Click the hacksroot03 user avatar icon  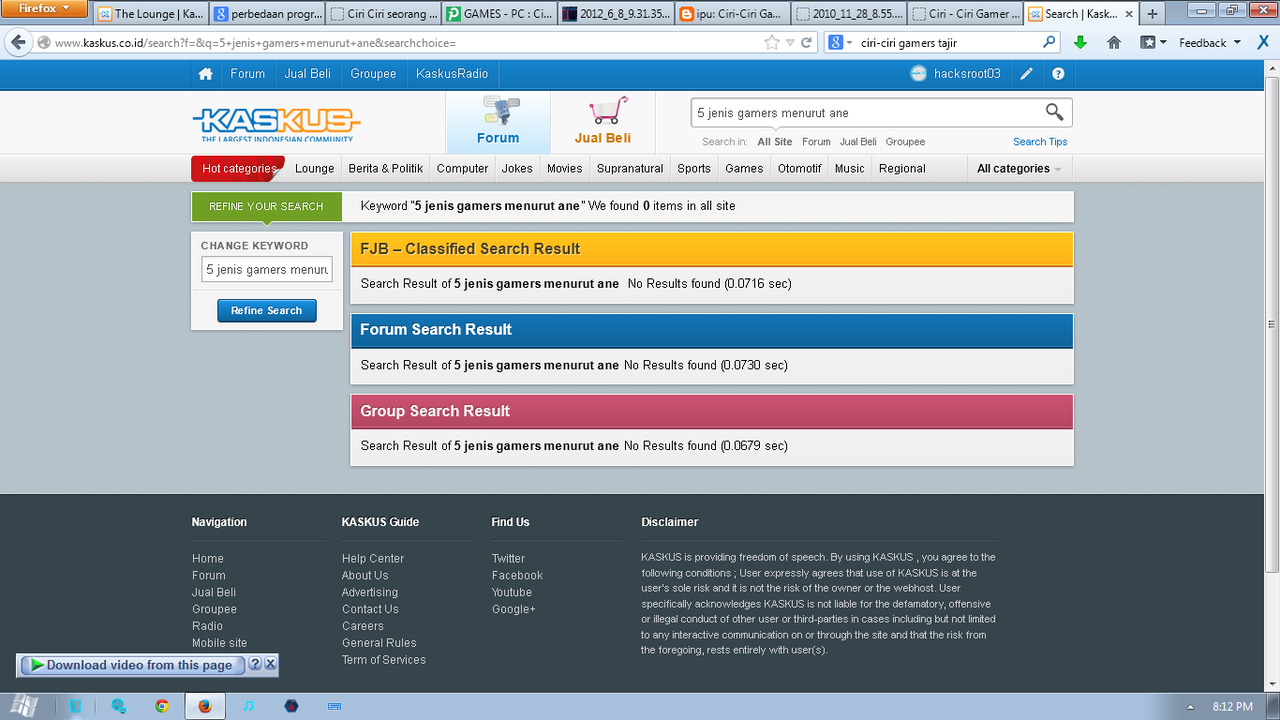point(919,74)
